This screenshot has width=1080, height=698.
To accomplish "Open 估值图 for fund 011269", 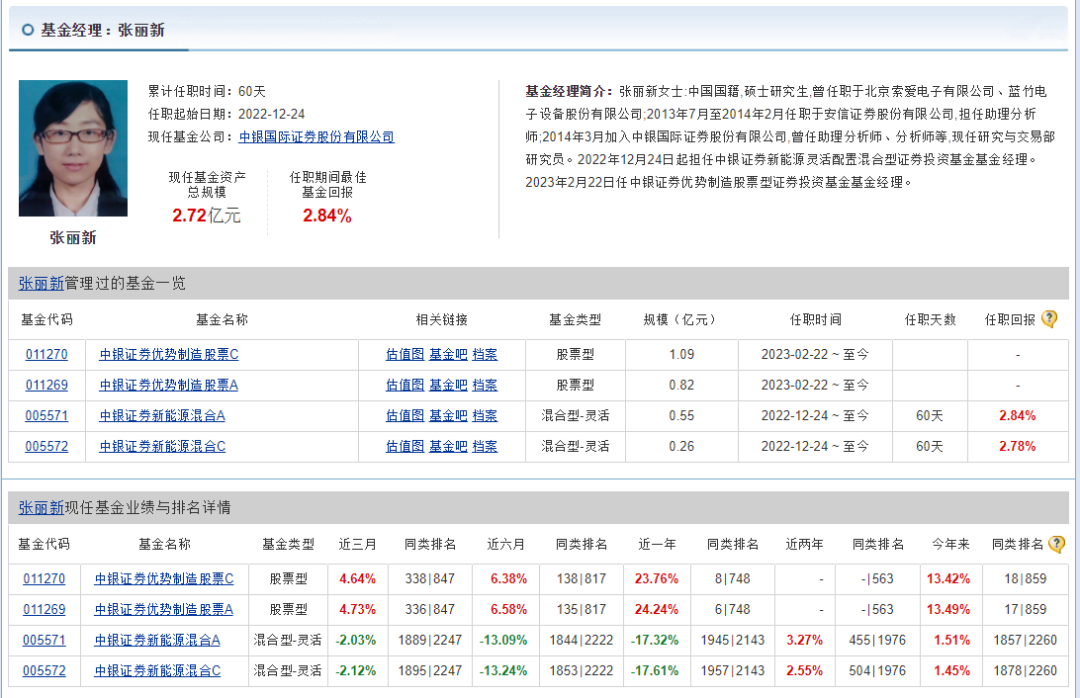I will coord(405,384).
